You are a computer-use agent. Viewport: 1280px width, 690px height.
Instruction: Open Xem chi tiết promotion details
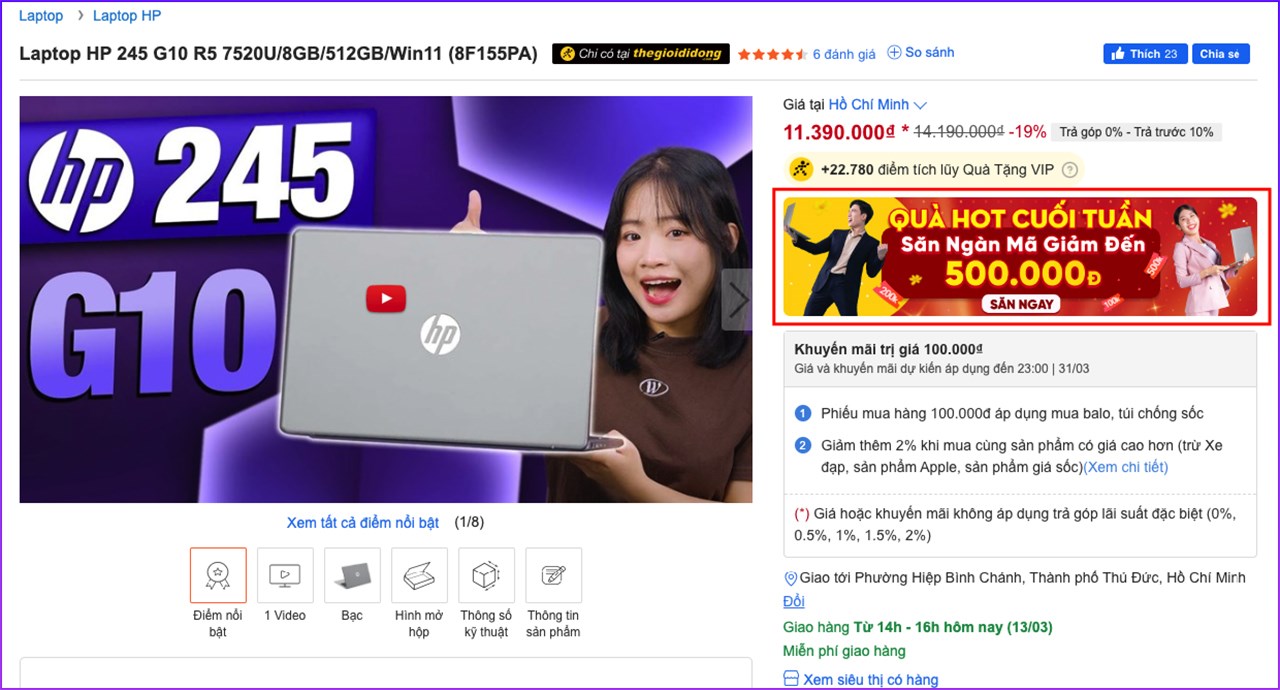coord(1125,467)
